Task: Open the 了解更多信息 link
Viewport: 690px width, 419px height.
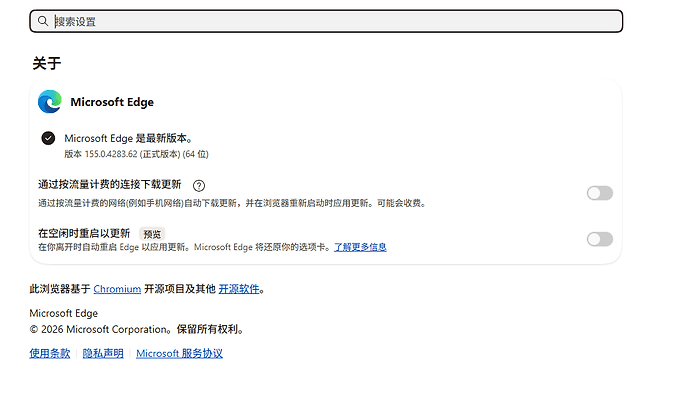Action: pos(360,247)
